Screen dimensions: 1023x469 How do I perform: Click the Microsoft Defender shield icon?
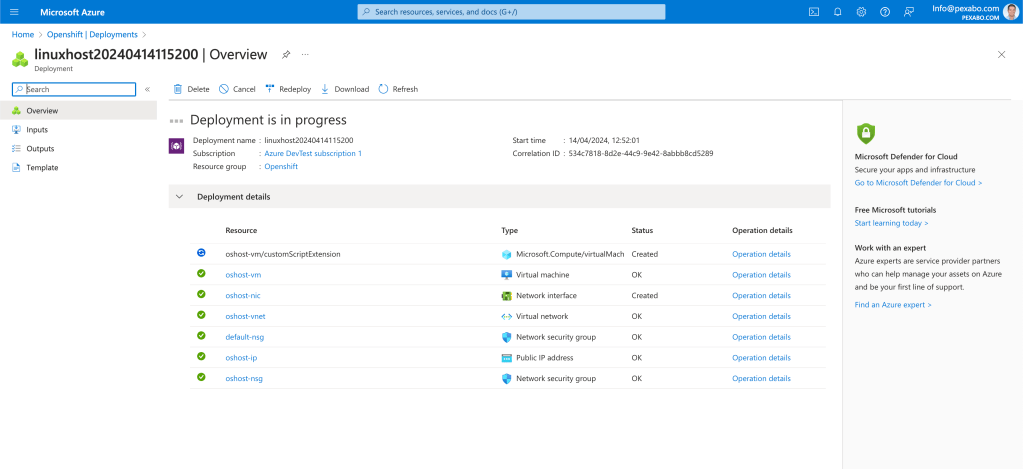point(866,133)
